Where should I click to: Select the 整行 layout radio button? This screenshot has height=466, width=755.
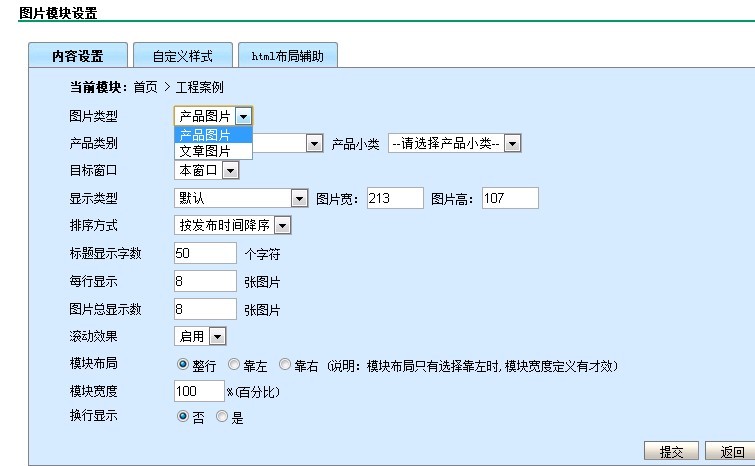[183, 365]
